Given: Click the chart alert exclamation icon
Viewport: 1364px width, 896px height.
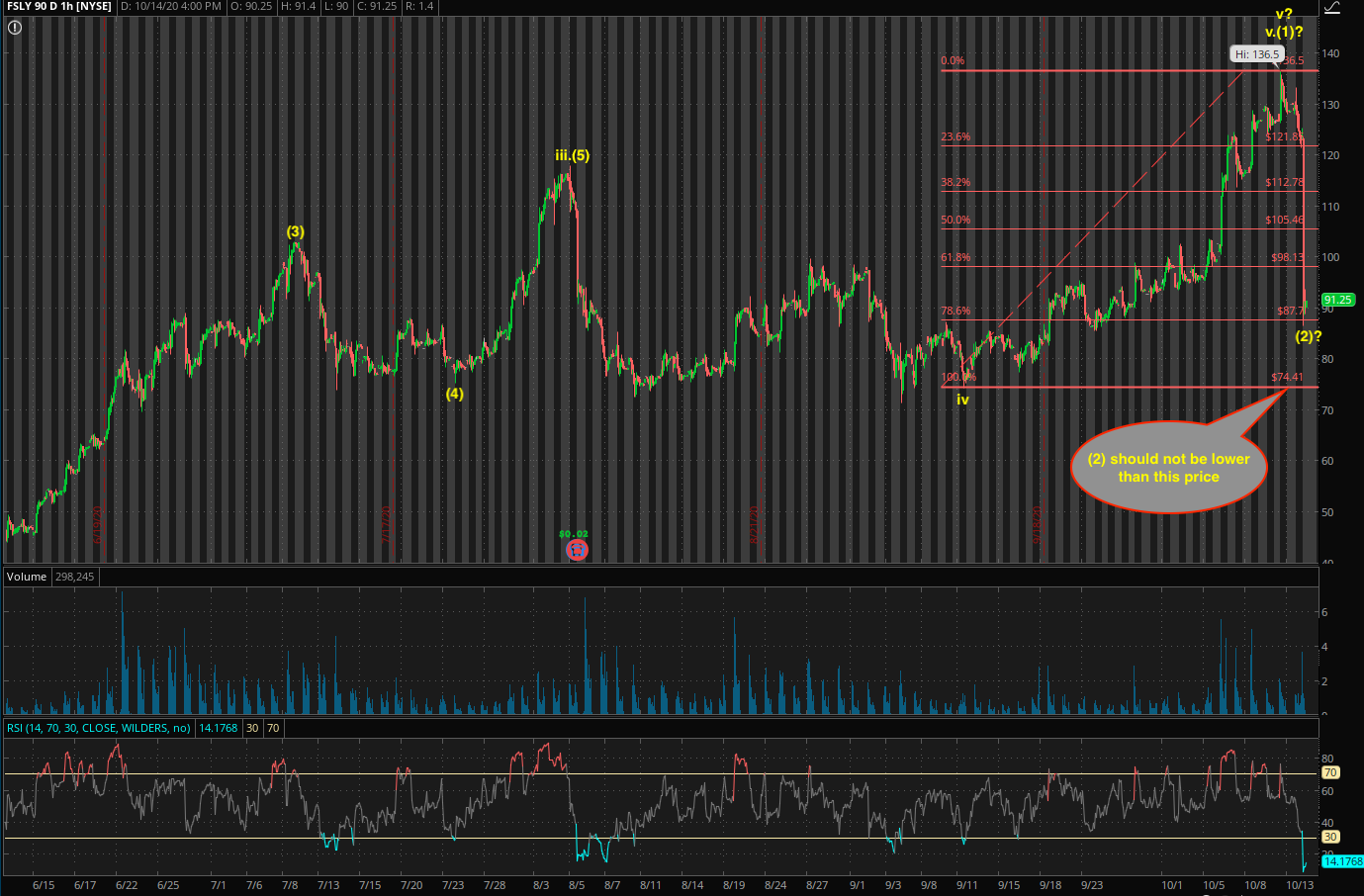Looking at the screenshot, I should (15, 28).
